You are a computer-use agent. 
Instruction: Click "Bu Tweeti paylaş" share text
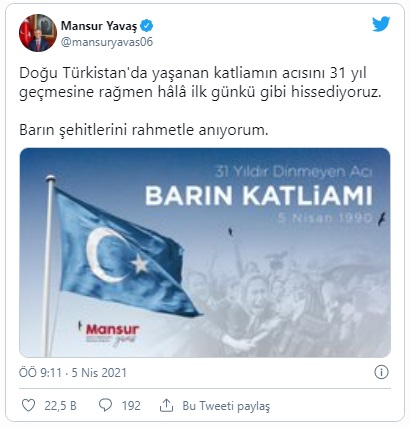(226, 406)
